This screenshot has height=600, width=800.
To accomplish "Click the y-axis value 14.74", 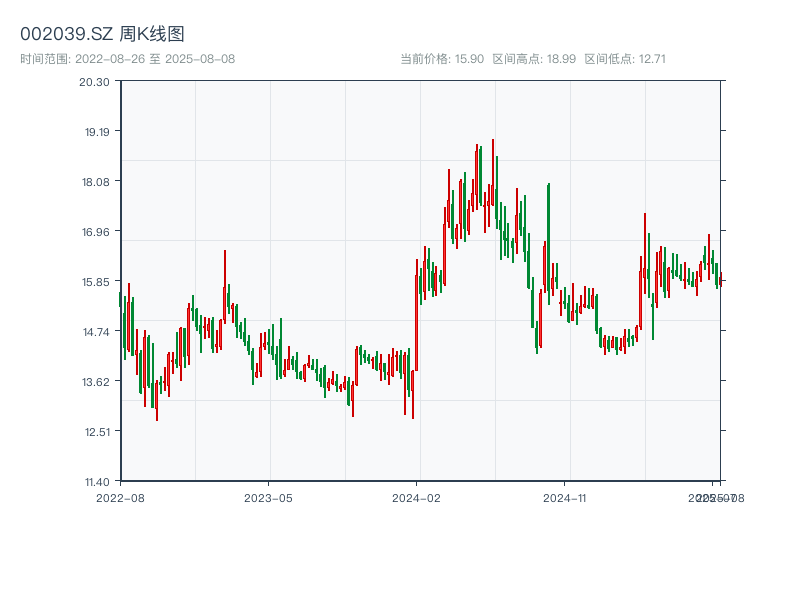I will click(96, 332).
